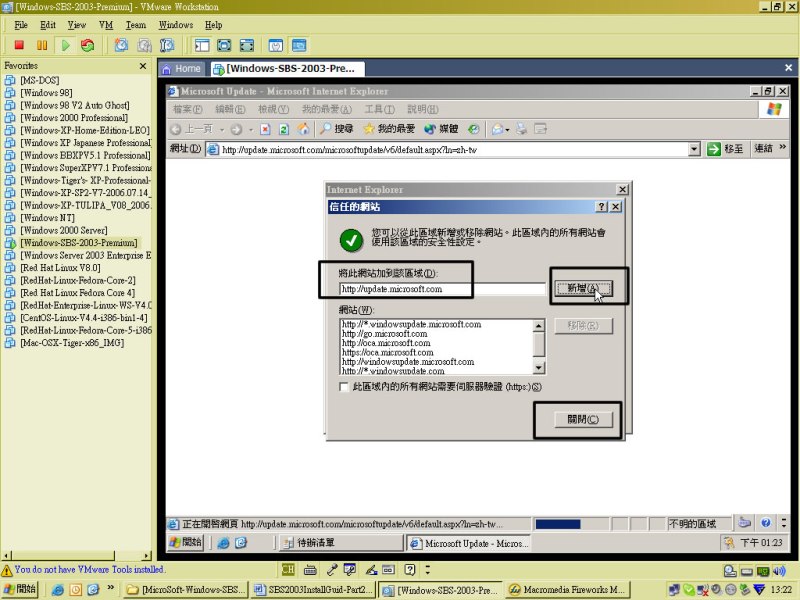Select [Windows NT] in Favorites
Image resolution: width=800 pixels, height=600 pixels.
click(47, 218)
